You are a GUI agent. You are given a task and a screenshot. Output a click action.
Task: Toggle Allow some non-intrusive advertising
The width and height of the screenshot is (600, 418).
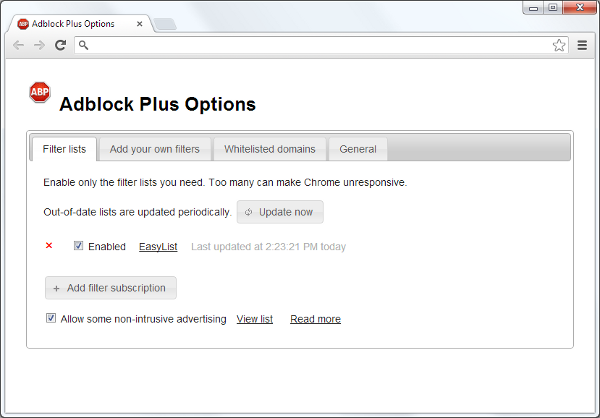pos(51,318)
